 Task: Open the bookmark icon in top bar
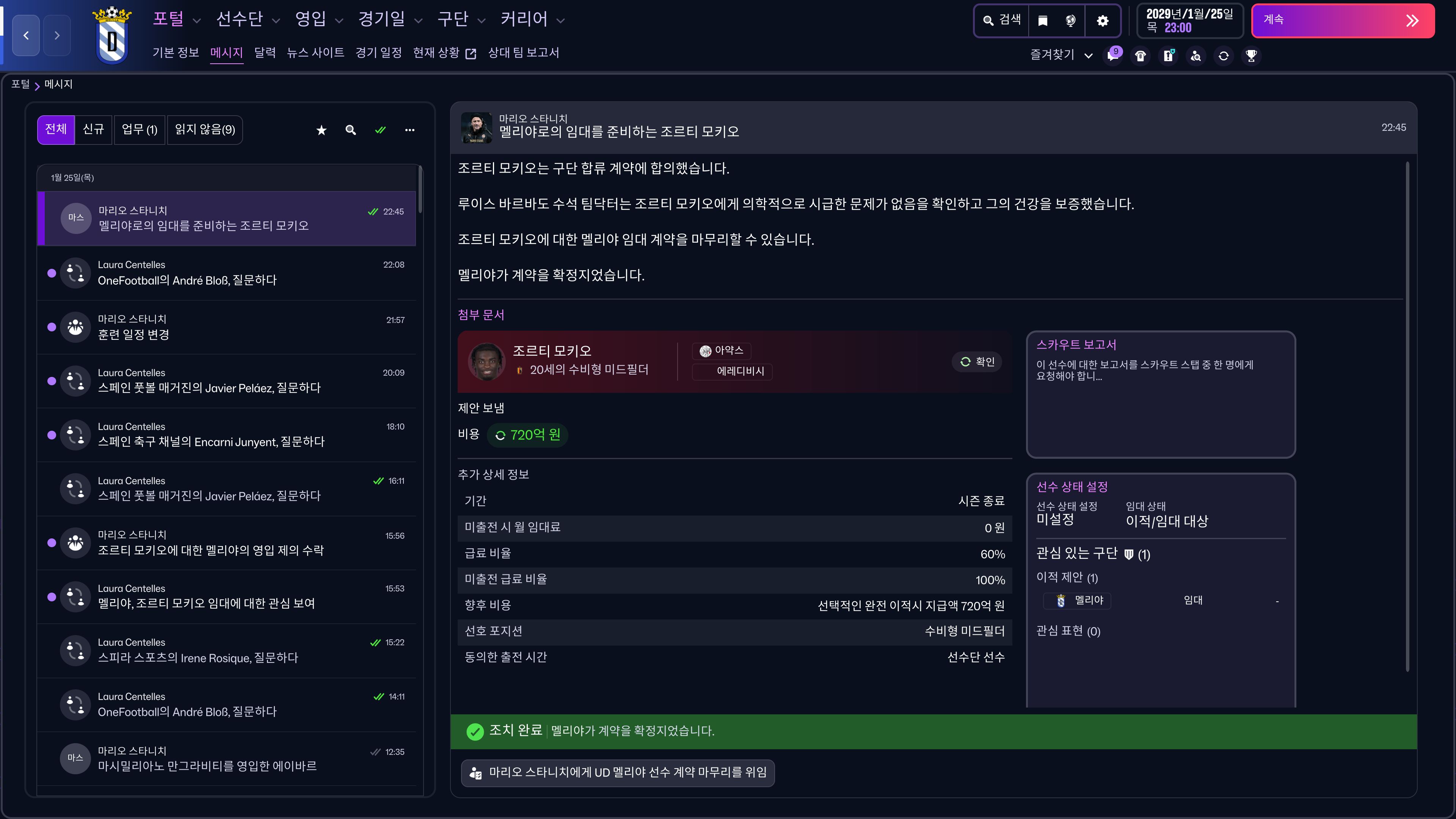(x=1043, y=21)
